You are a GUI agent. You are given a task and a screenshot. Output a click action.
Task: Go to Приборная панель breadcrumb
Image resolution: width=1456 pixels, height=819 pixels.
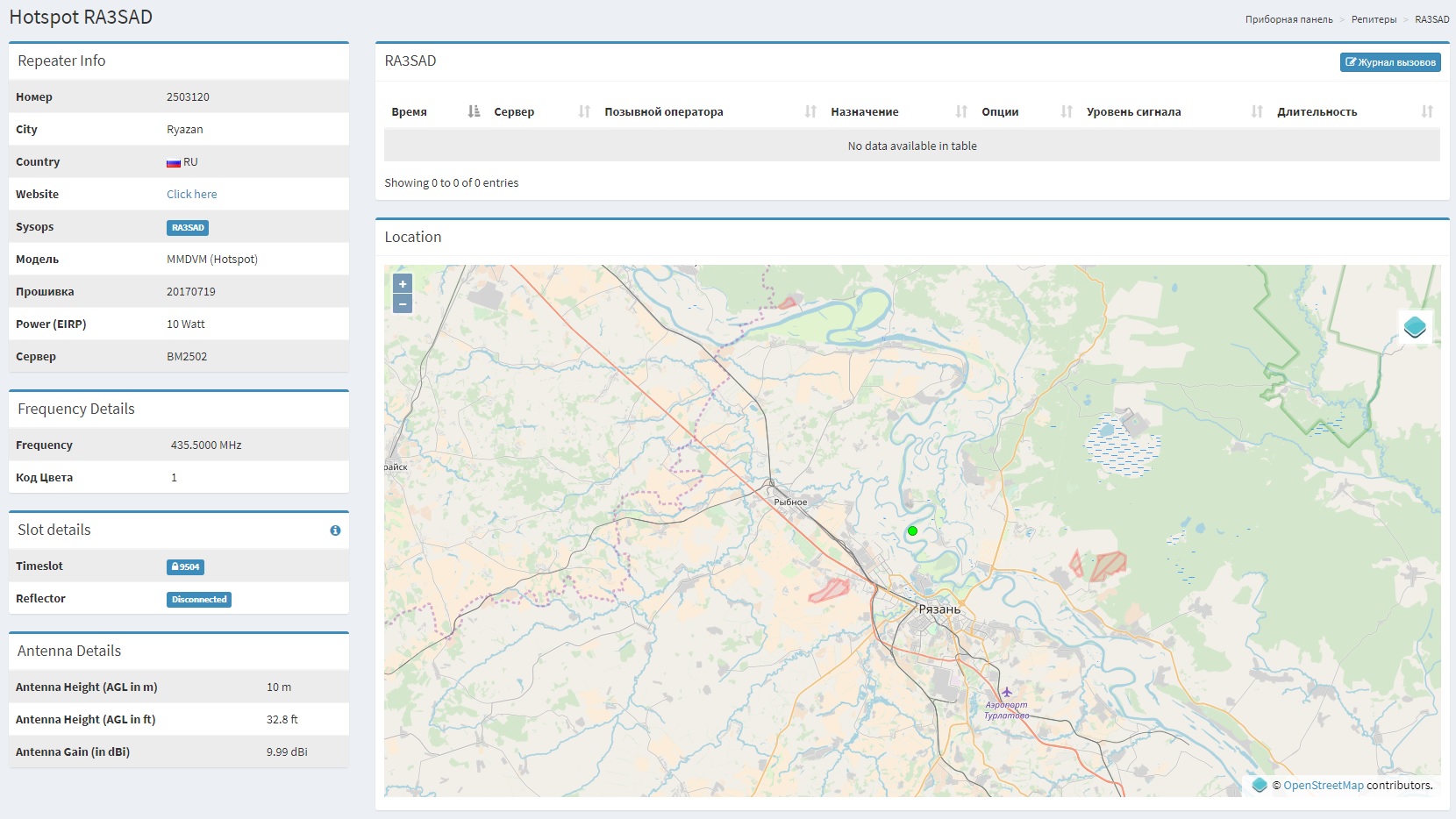[1288, 19]
